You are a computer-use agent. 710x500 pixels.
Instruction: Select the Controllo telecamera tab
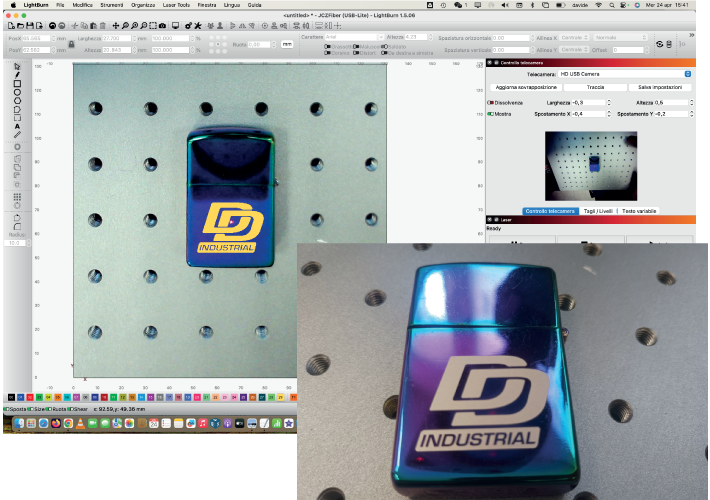point(550,211)
